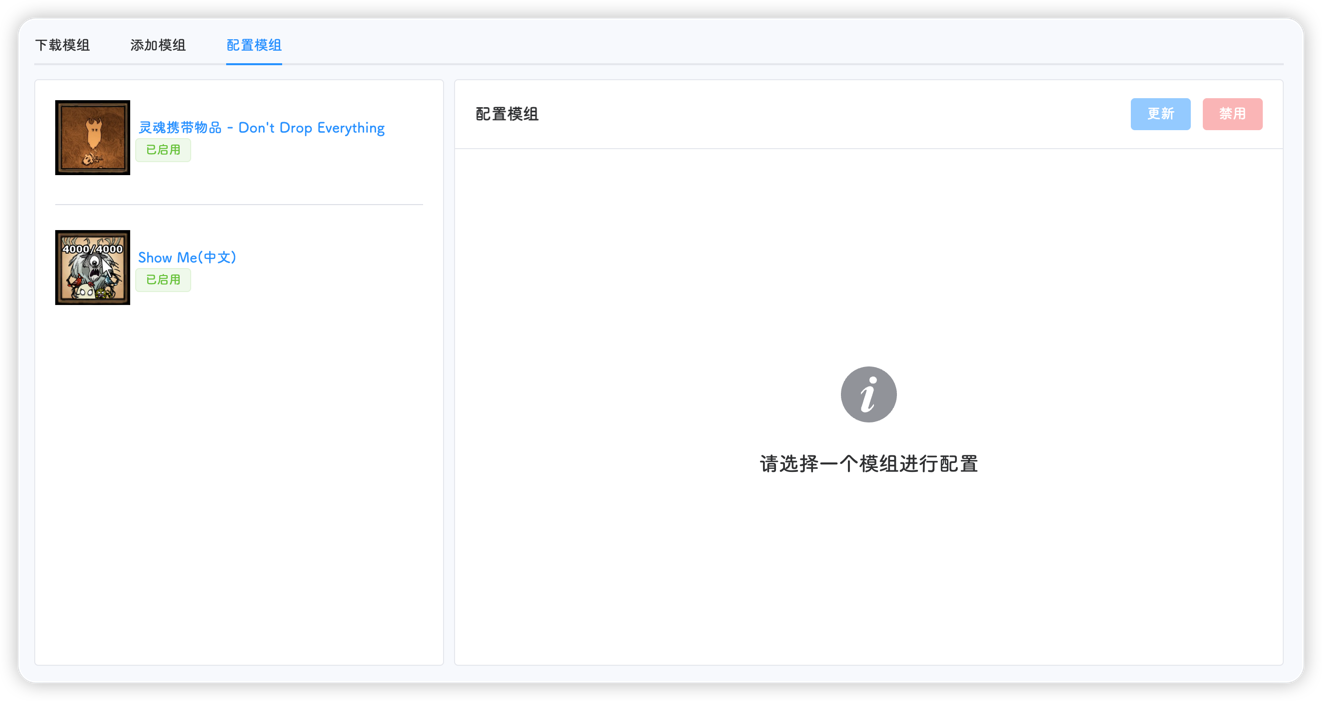Open 灵魂携带物品 - Don't Drop Everything mod link

(261, 127)
